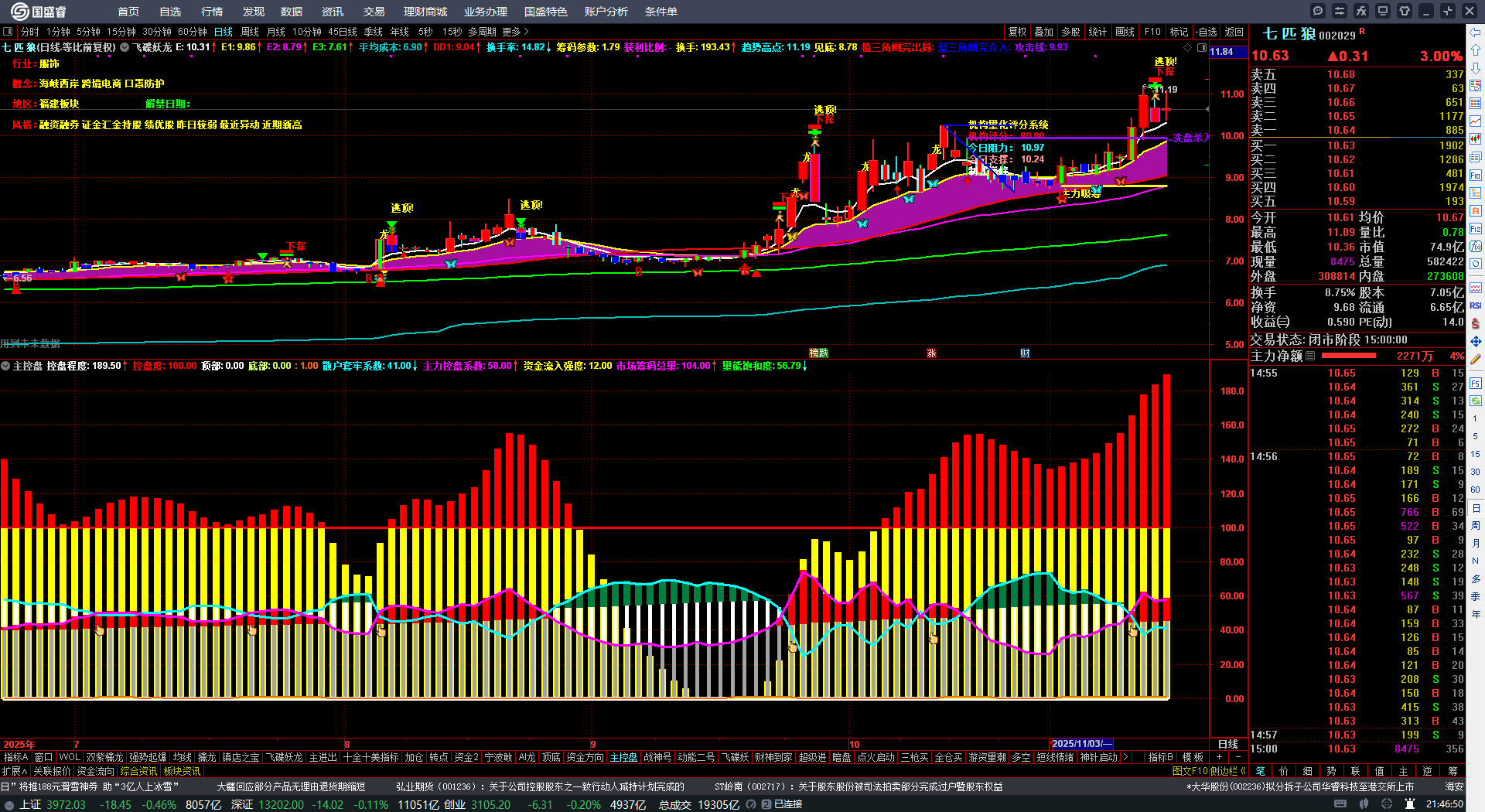
Task: Zoom in chart with the plus button
Action: pyautogui.click(x=1219, y=757)
